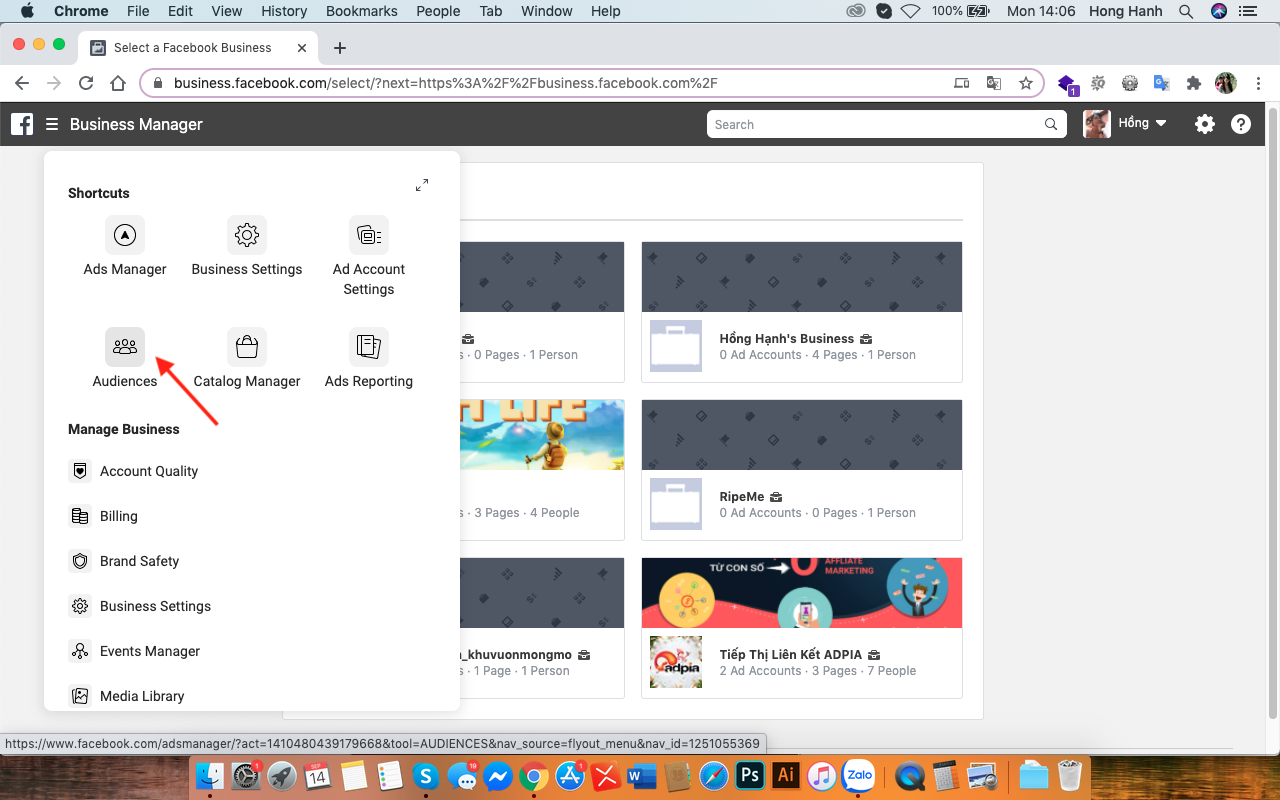Screen dimensions: 1280x800
Task: Open the Ads Reporting shortcut icon
Action: [369, 347]
